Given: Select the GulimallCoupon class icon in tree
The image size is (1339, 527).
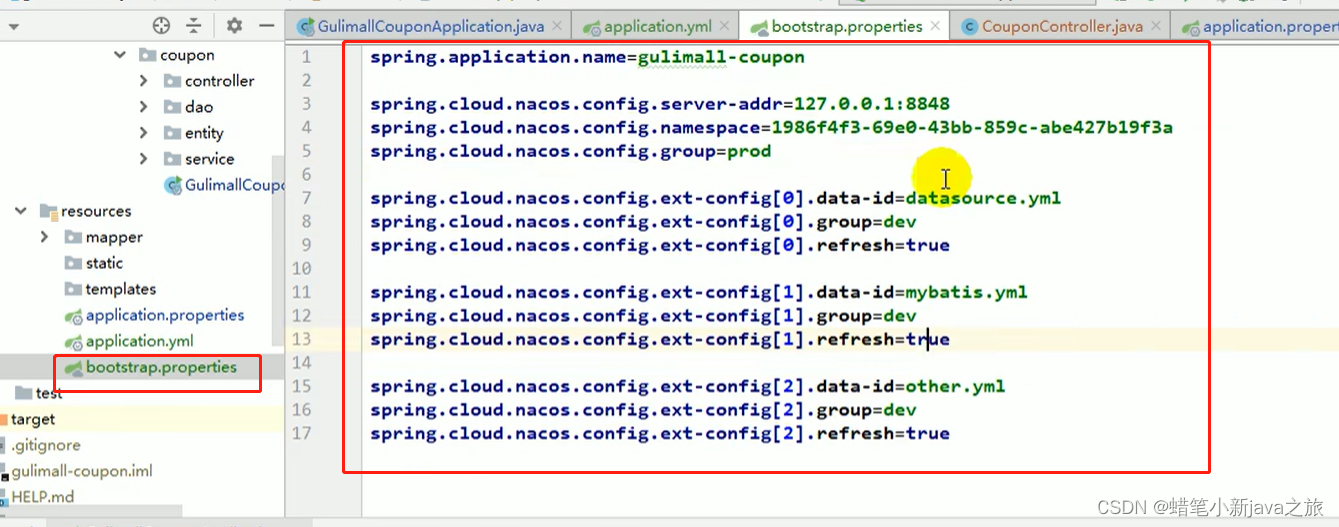Looking at the screenshot, I should (x=172, y=185).
